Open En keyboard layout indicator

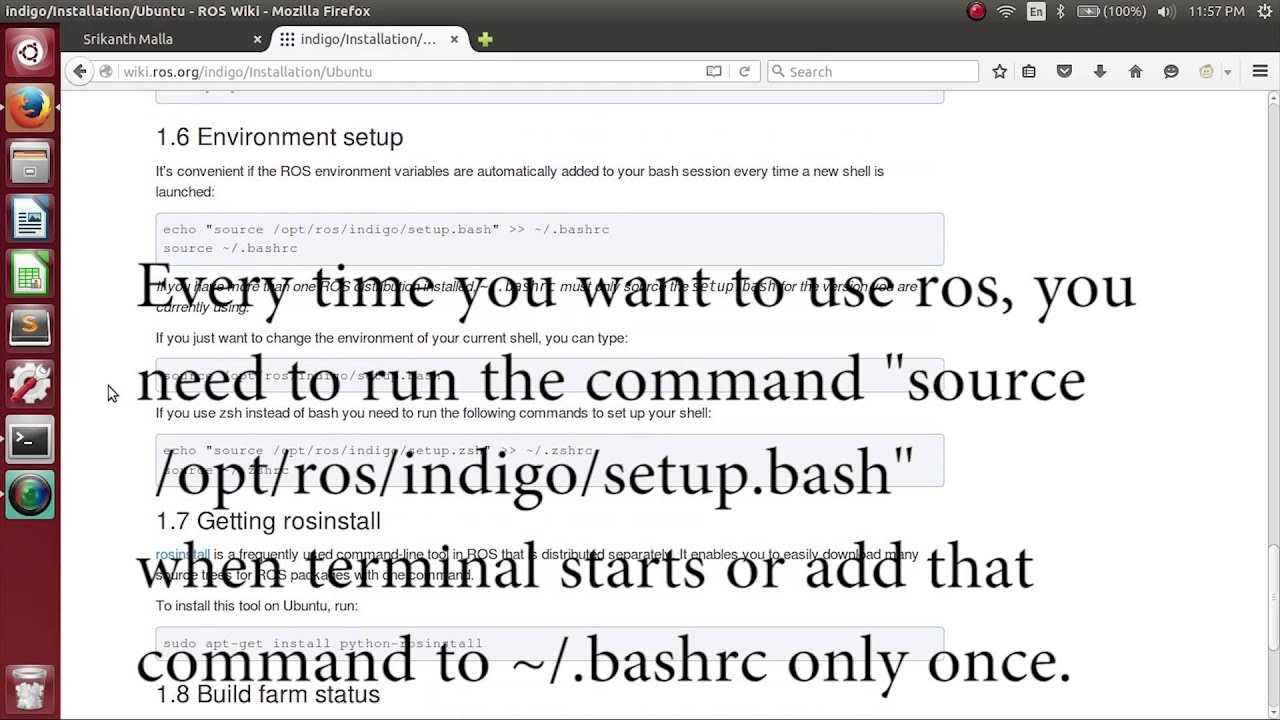tap(1036, 11)
